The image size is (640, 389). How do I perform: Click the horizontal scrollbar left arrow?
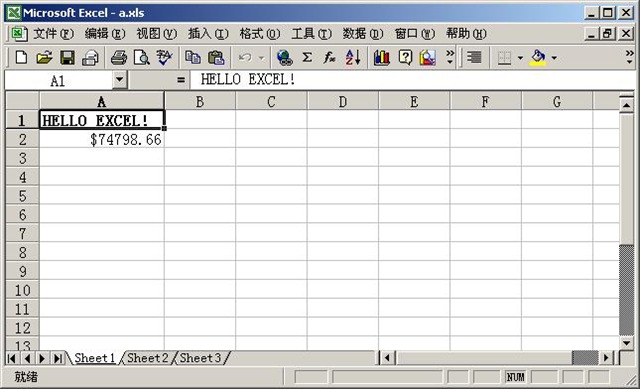(x=387, y=358)
